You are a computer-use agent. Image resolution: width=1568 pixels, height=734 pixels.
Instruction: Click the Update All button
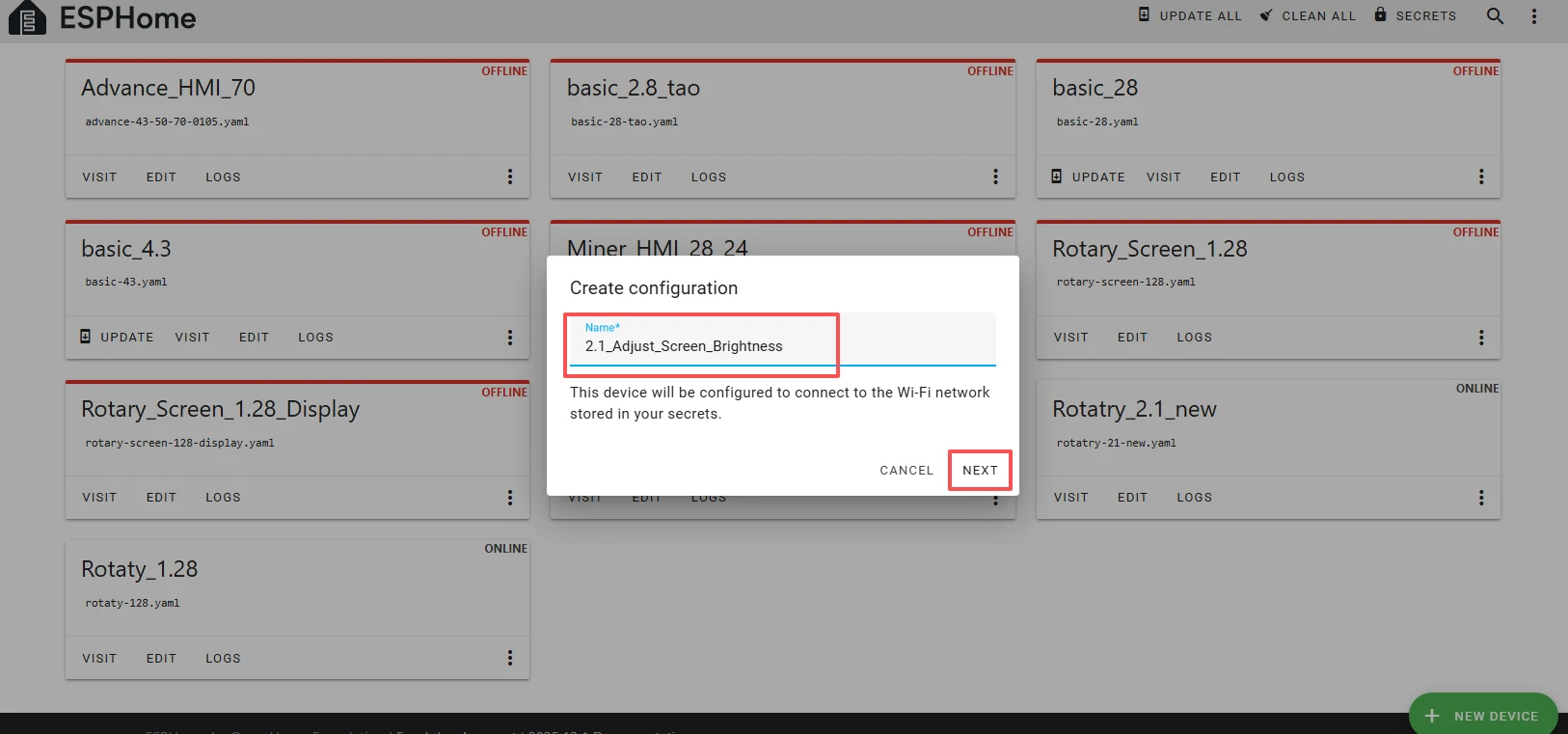click(1190, 15)
